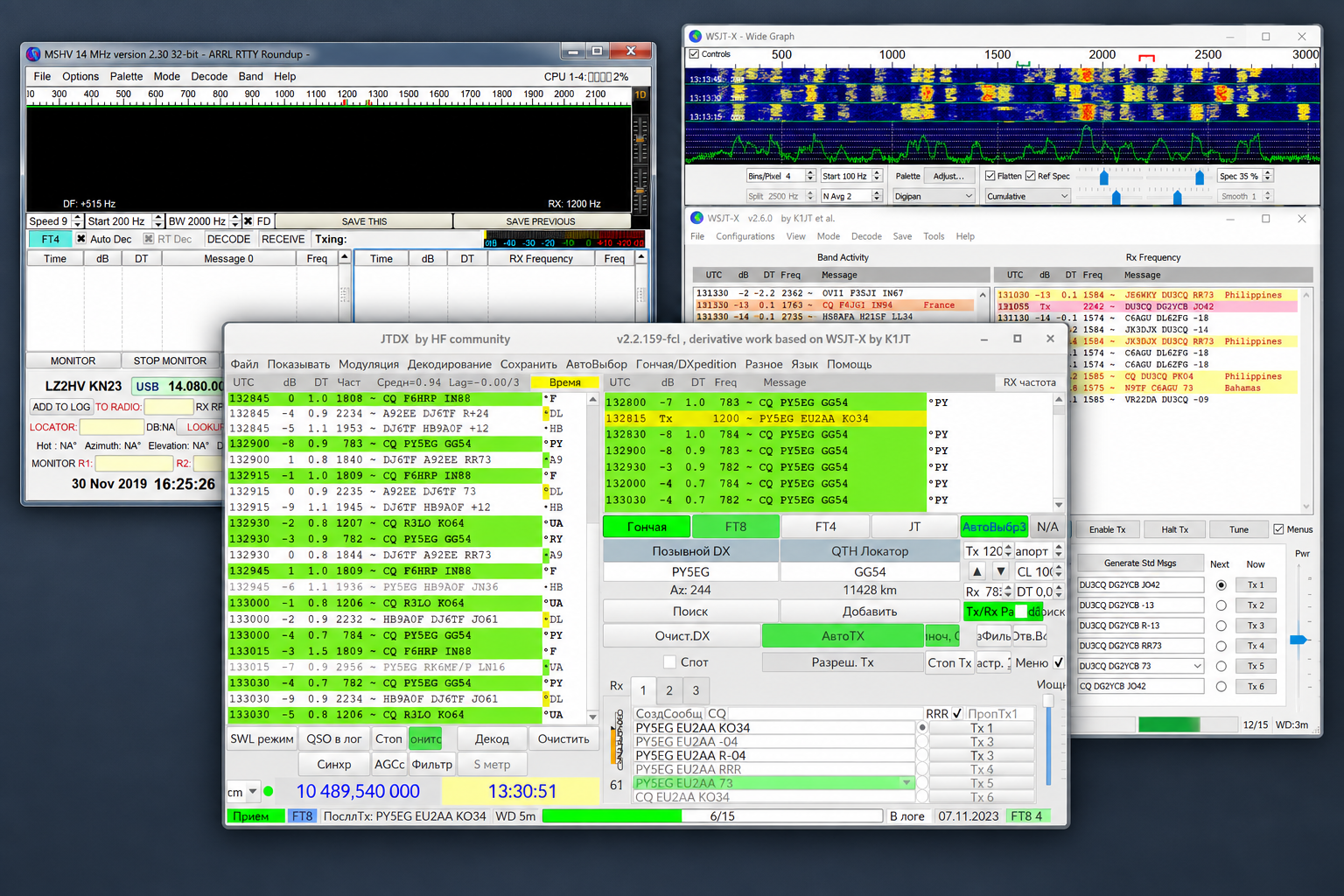Open the Cumulative spectrum dropdown
1344x896 pixels.
coord(1027,196)
